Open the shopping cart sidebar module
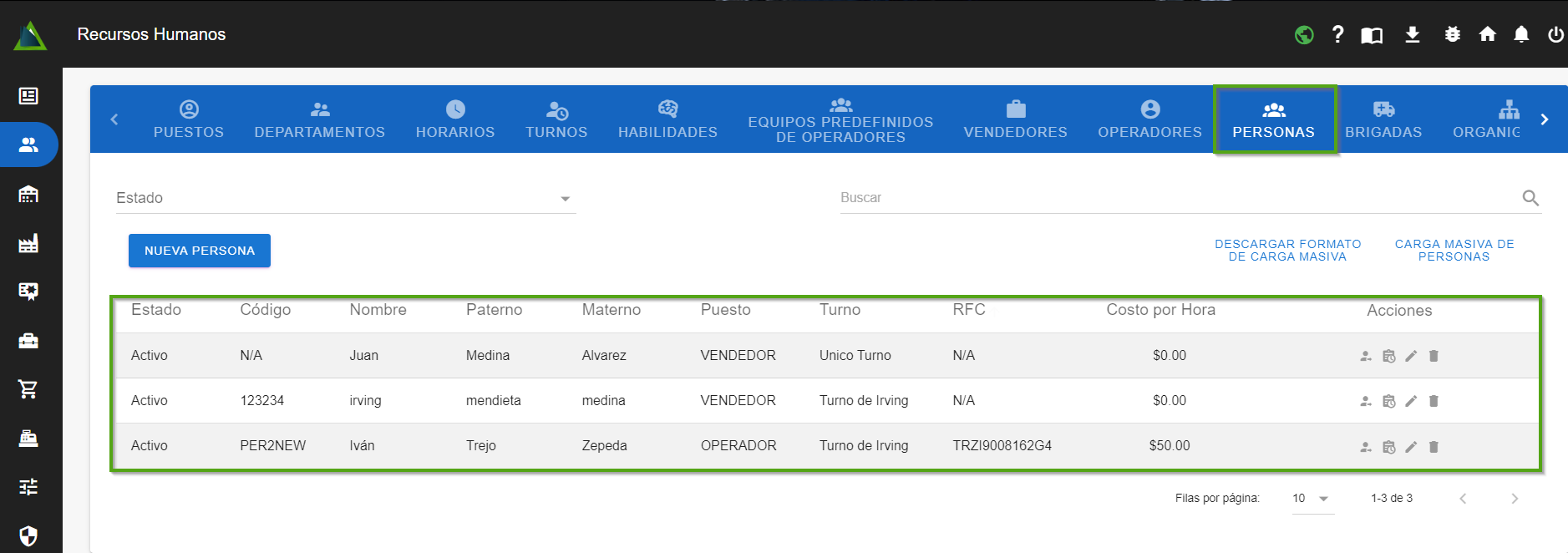 (28, 389)
